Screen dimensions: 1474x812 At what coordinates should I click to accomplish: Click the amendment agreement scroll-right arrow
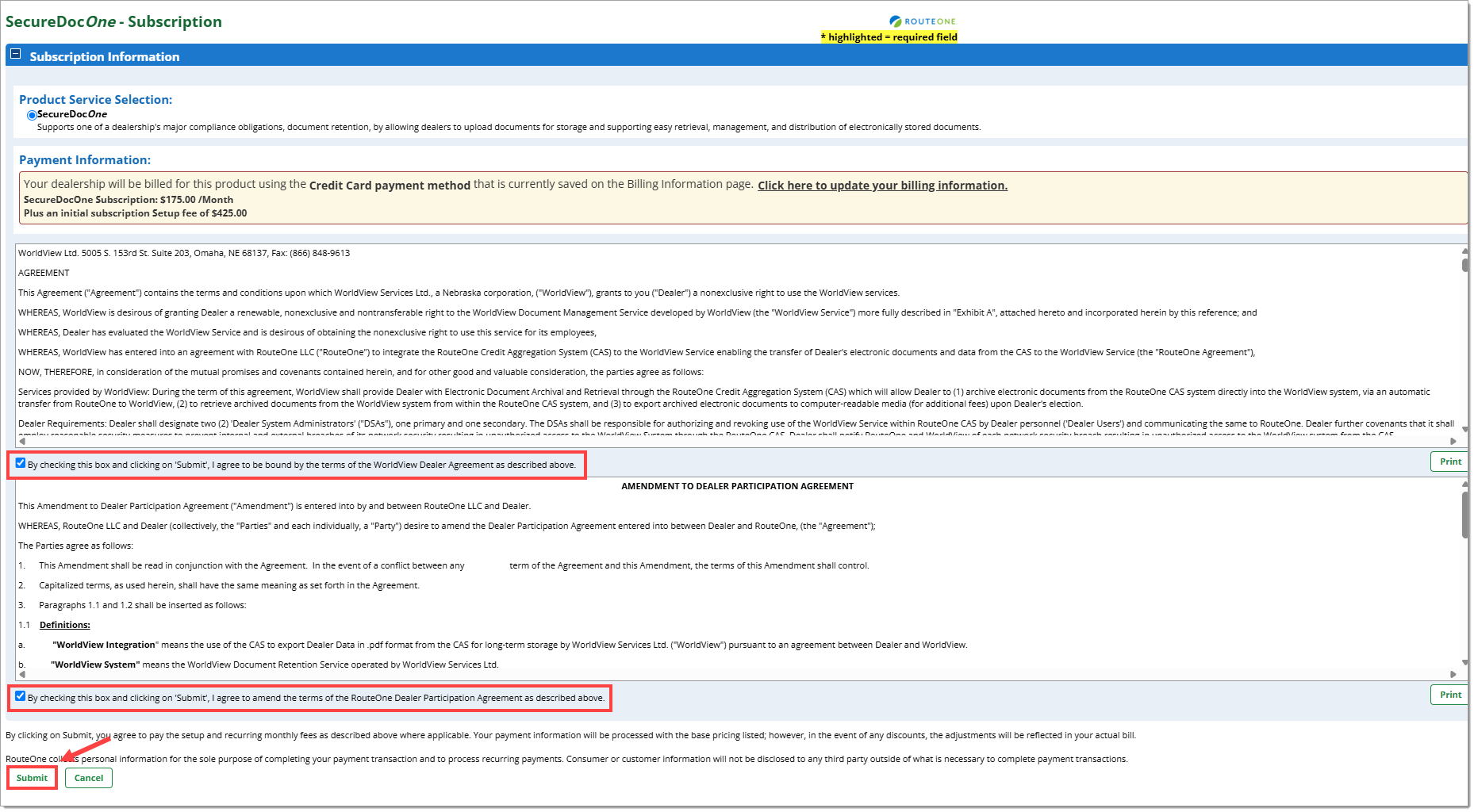[1453, 674]
